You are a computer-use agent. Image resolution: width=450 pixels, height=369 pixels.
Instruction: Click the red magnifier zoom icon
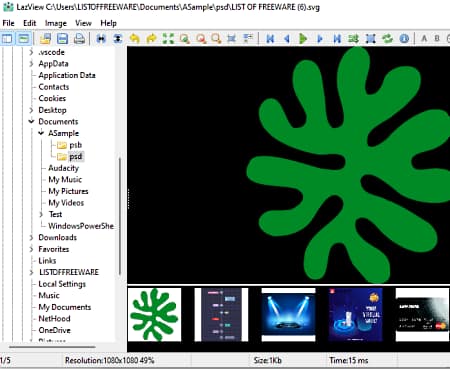point(201,39)
